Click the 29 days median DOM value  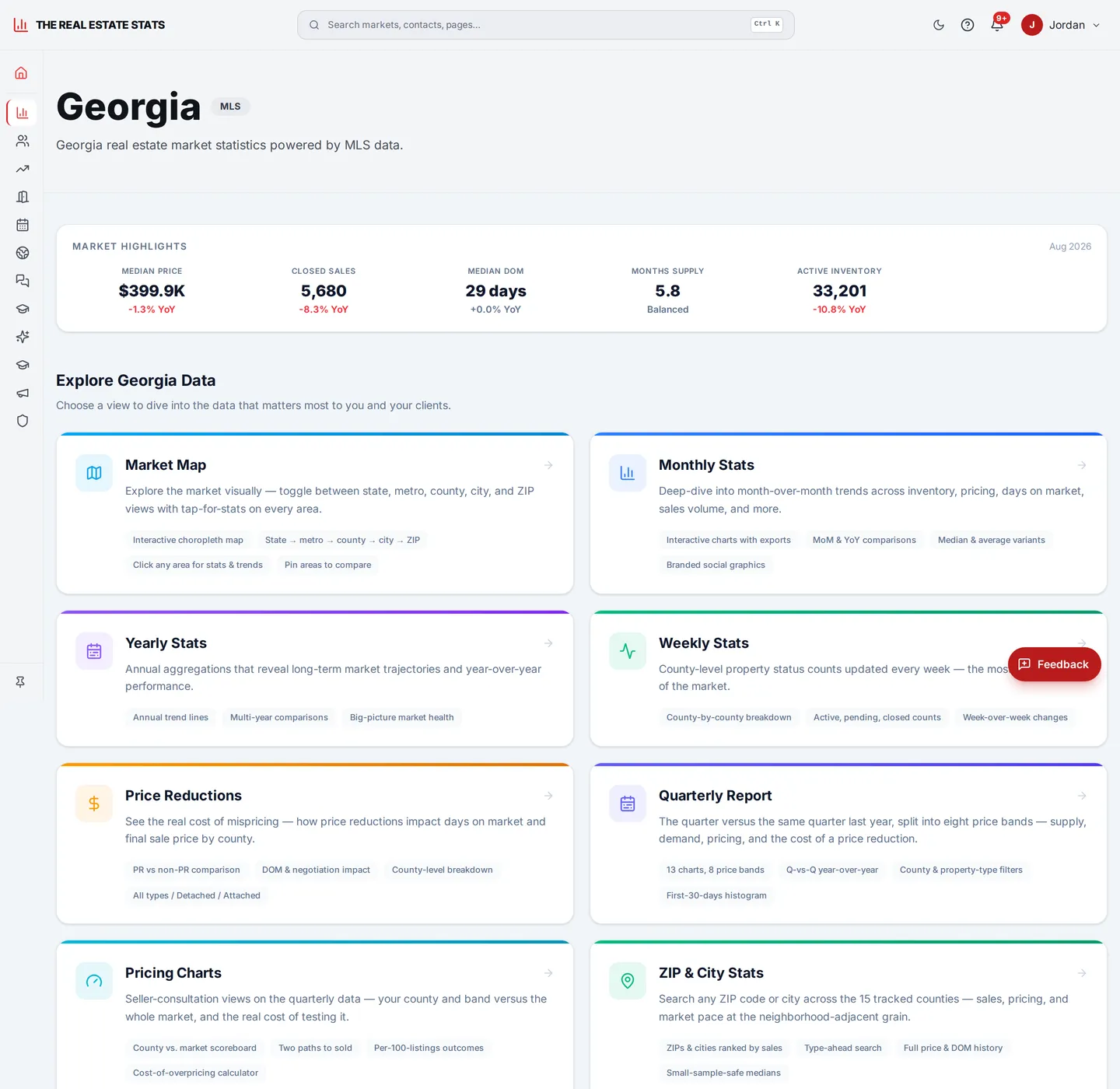click(496, 291)
